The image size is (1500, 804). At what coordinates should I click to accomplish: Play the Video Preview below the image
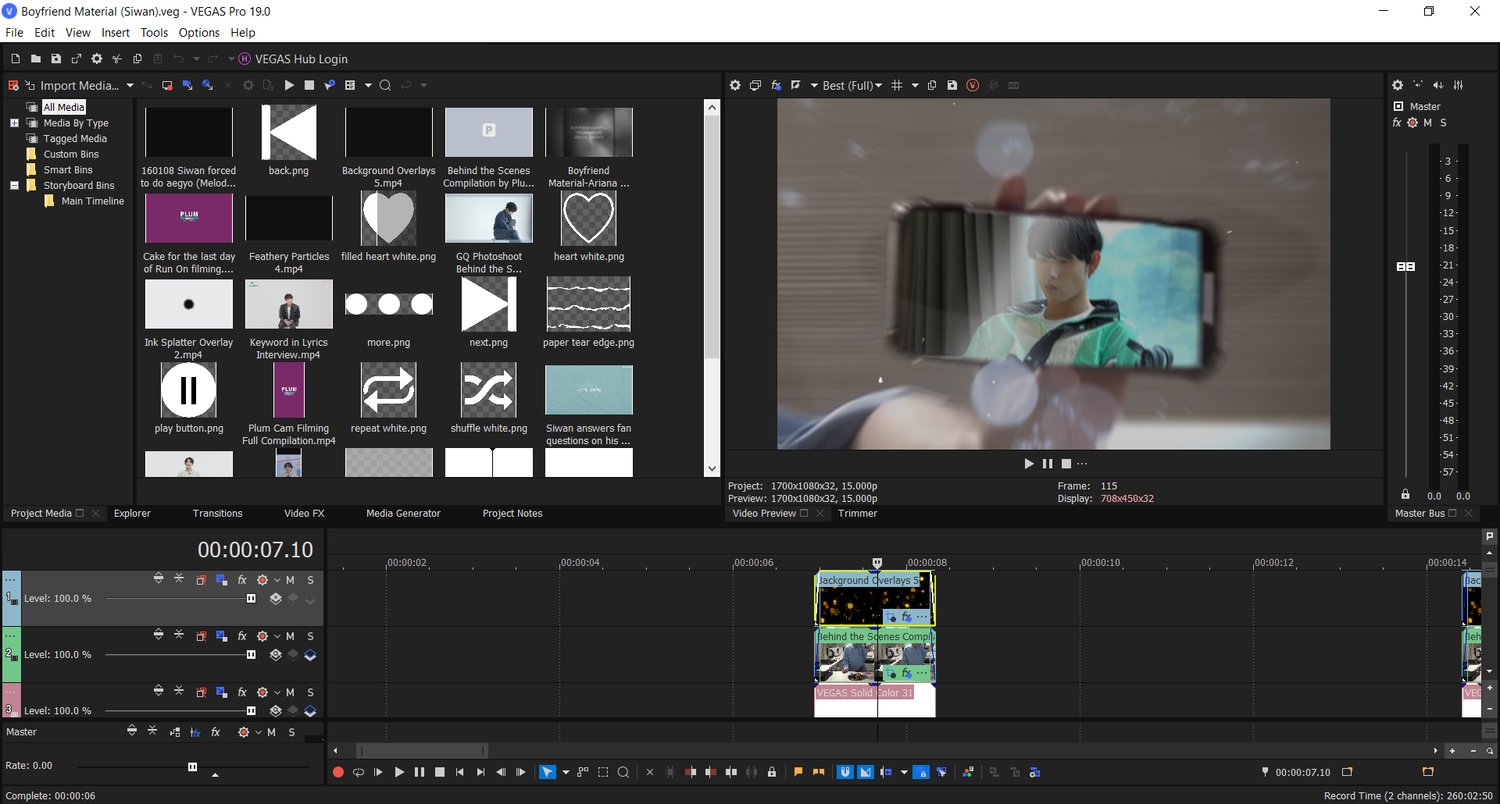tap(1029, 463)
